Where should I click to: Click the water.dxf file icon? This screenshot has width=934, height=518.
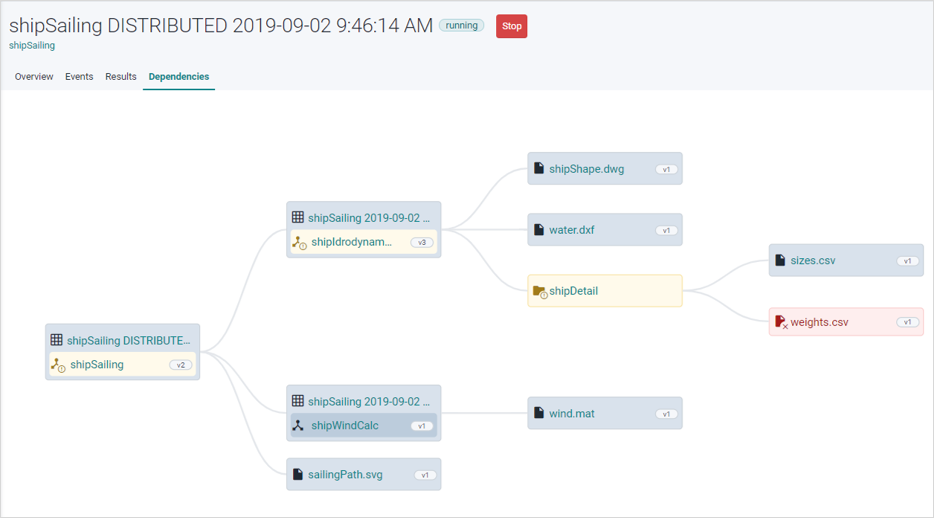[539, 230]
